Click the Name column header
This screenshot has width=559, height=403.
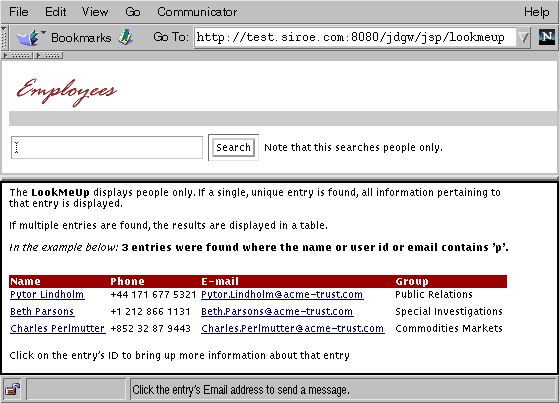[25, 281]
